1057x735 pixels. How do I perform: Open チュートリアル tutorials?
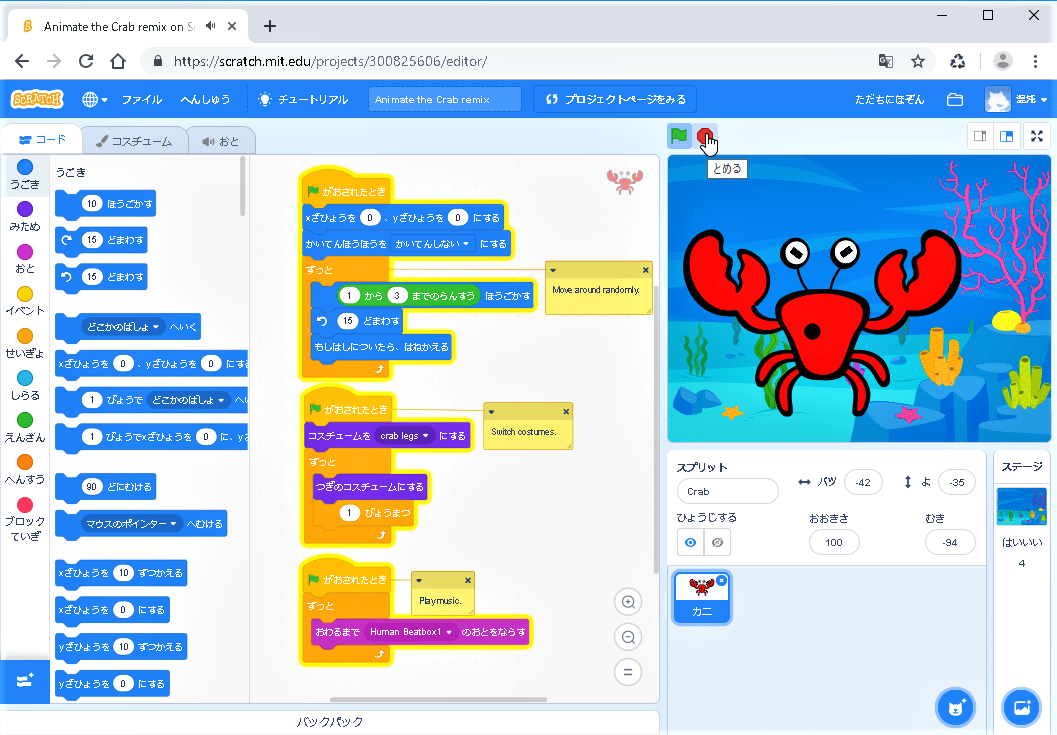pos(303,99)
